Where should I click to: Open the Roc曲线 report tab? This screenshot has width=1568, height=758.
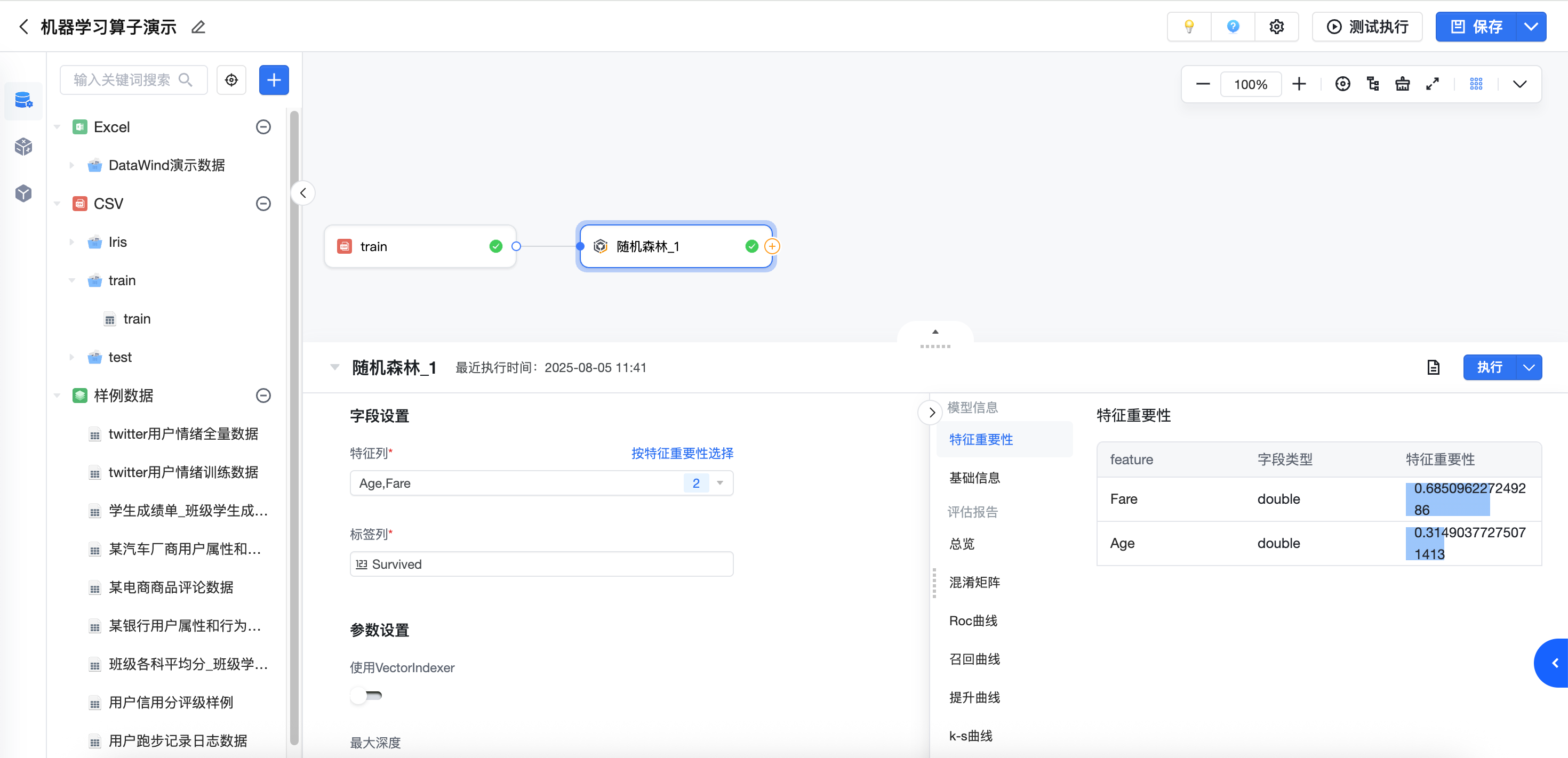click(x=973, y=620)
